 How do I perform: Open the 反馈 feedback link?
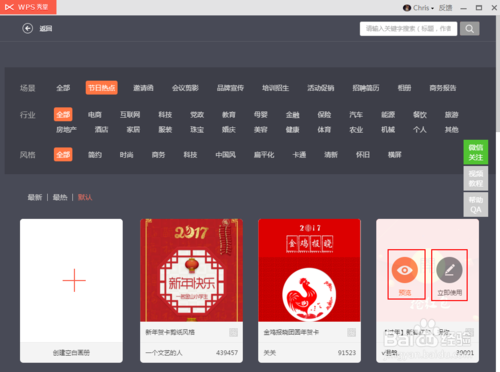tap(445, 8)
